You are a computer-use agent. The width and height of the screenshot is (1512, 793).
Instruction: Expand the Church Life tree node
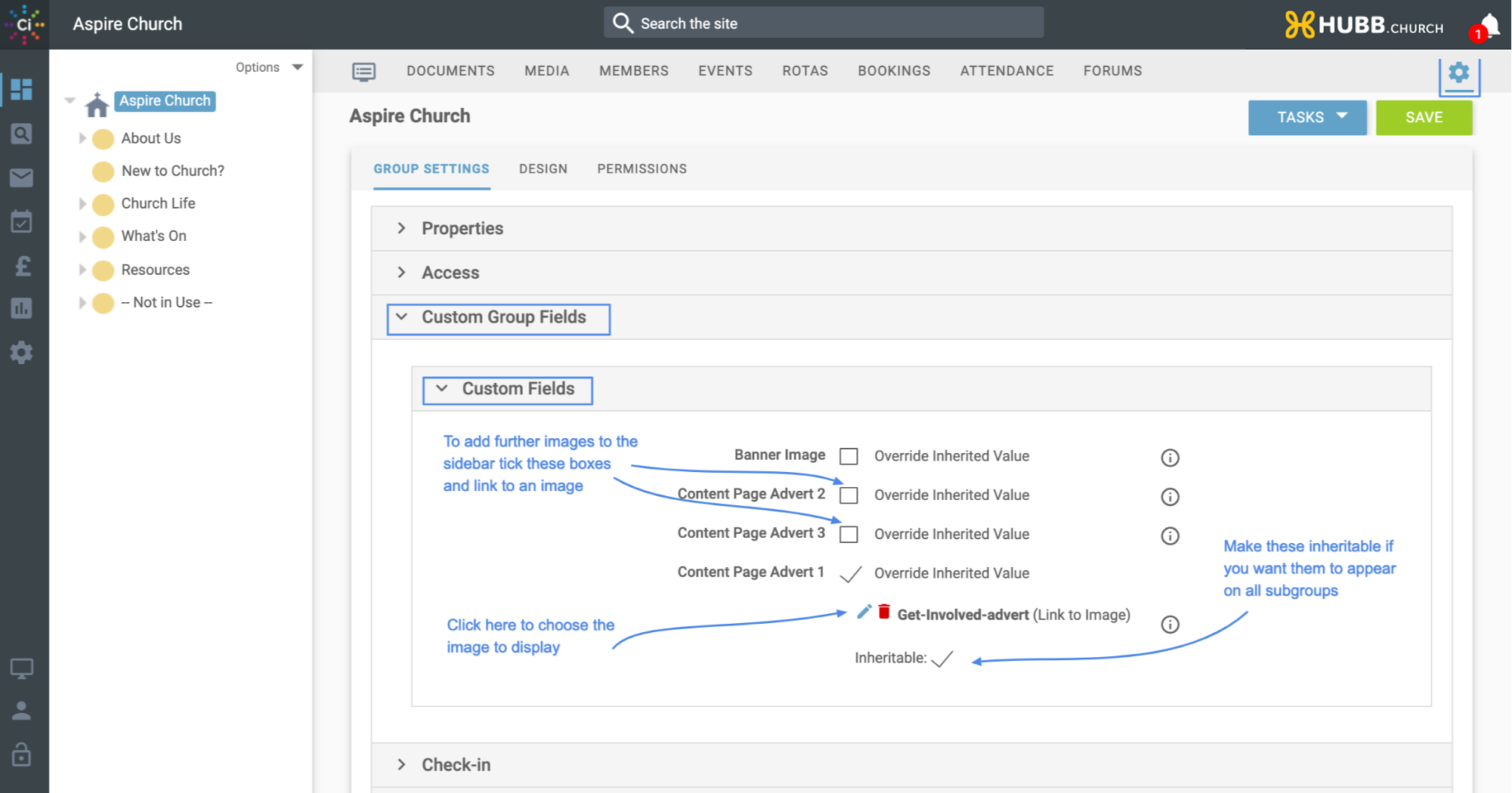82,204
